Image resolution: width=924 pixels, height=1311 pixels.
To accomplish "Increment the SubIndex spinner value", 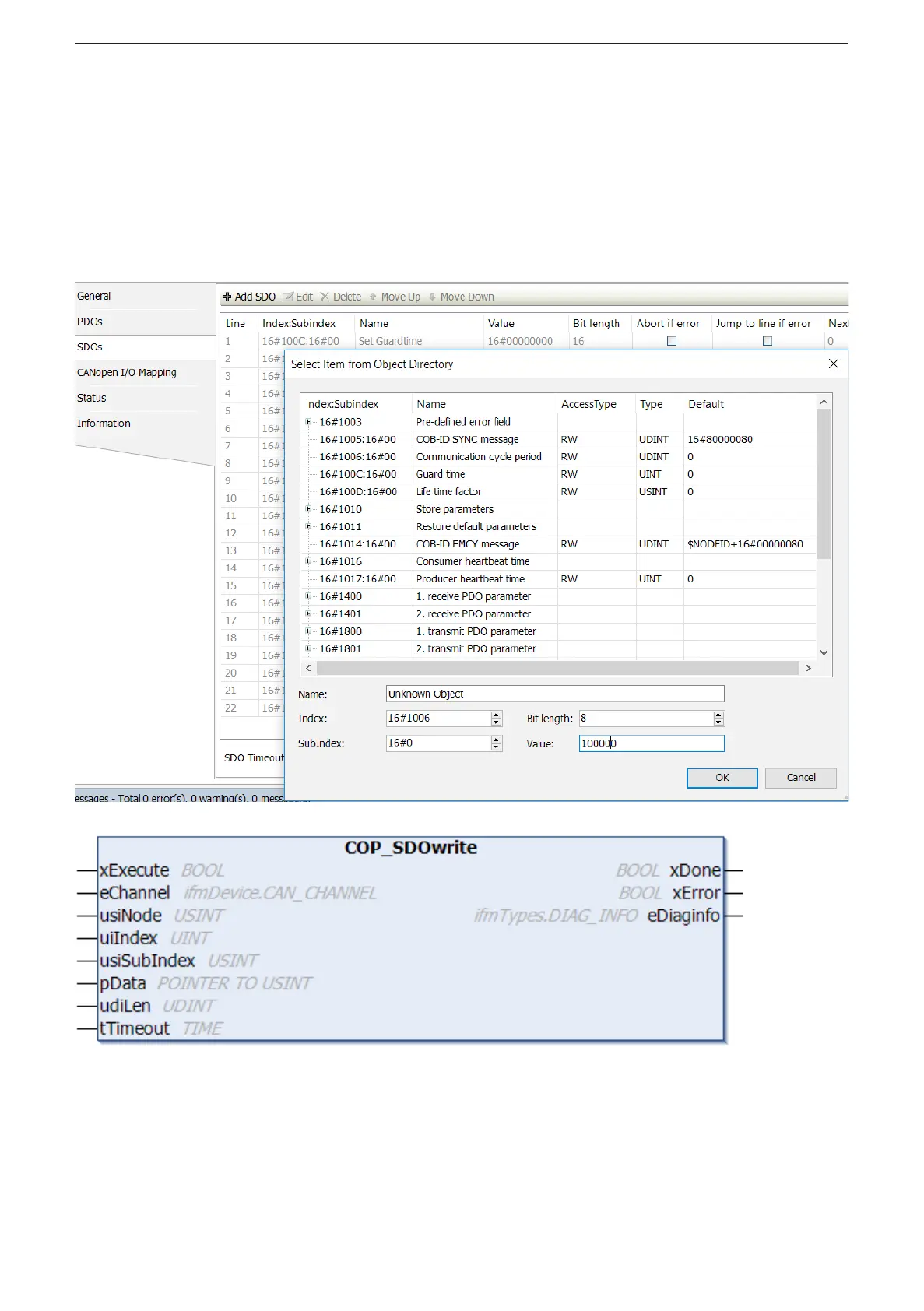I will 497,740.
